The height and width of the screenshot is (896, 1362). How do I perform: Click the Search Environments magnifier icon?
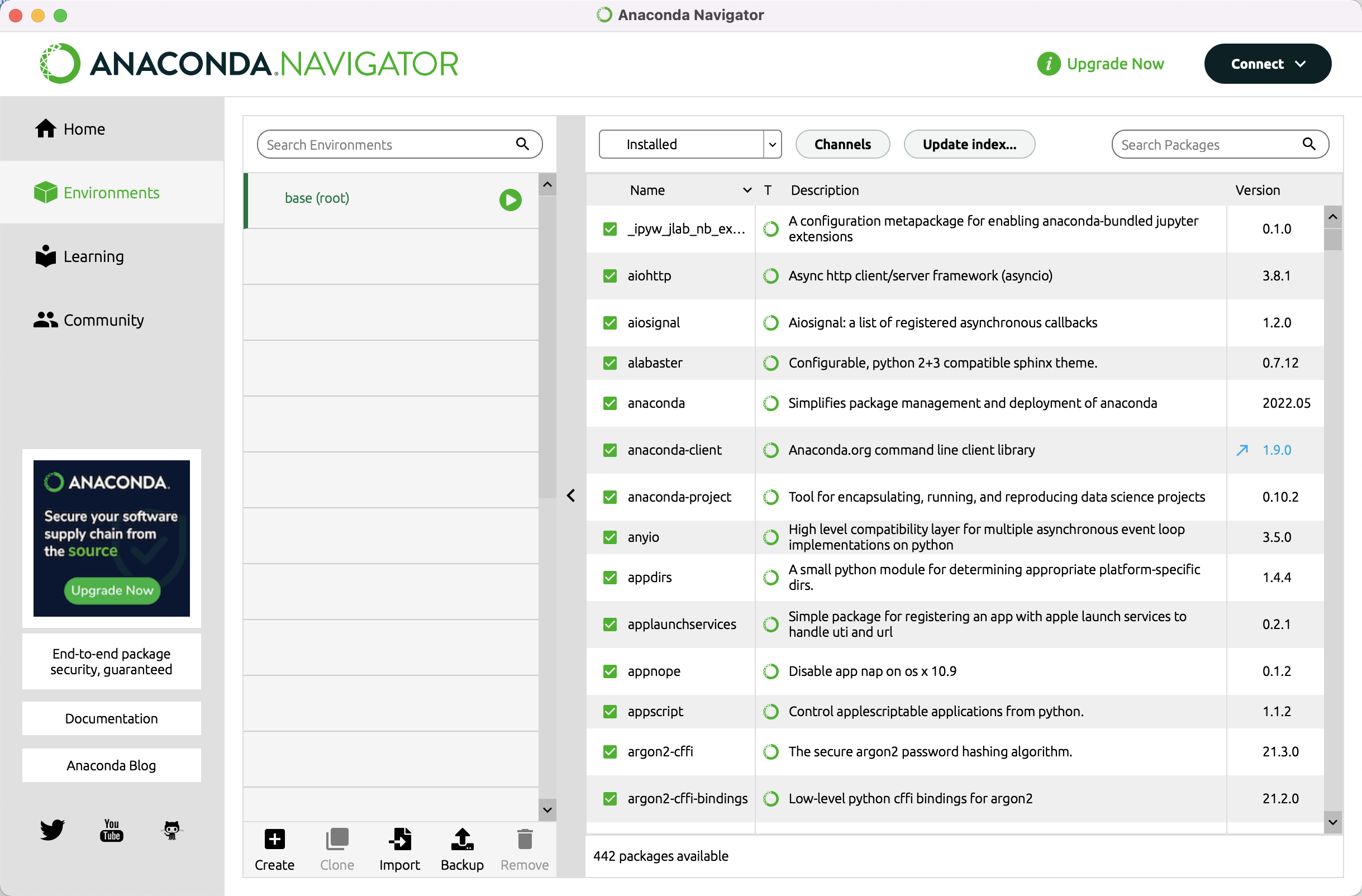tap(522, 144)
